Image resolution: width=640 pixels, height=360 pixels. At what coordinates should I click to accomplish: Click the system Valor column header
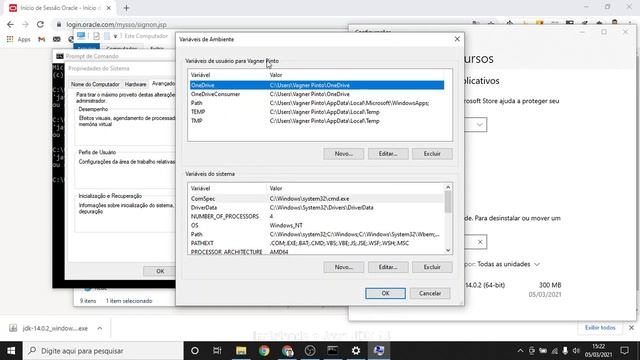click(x=355, y=188)
